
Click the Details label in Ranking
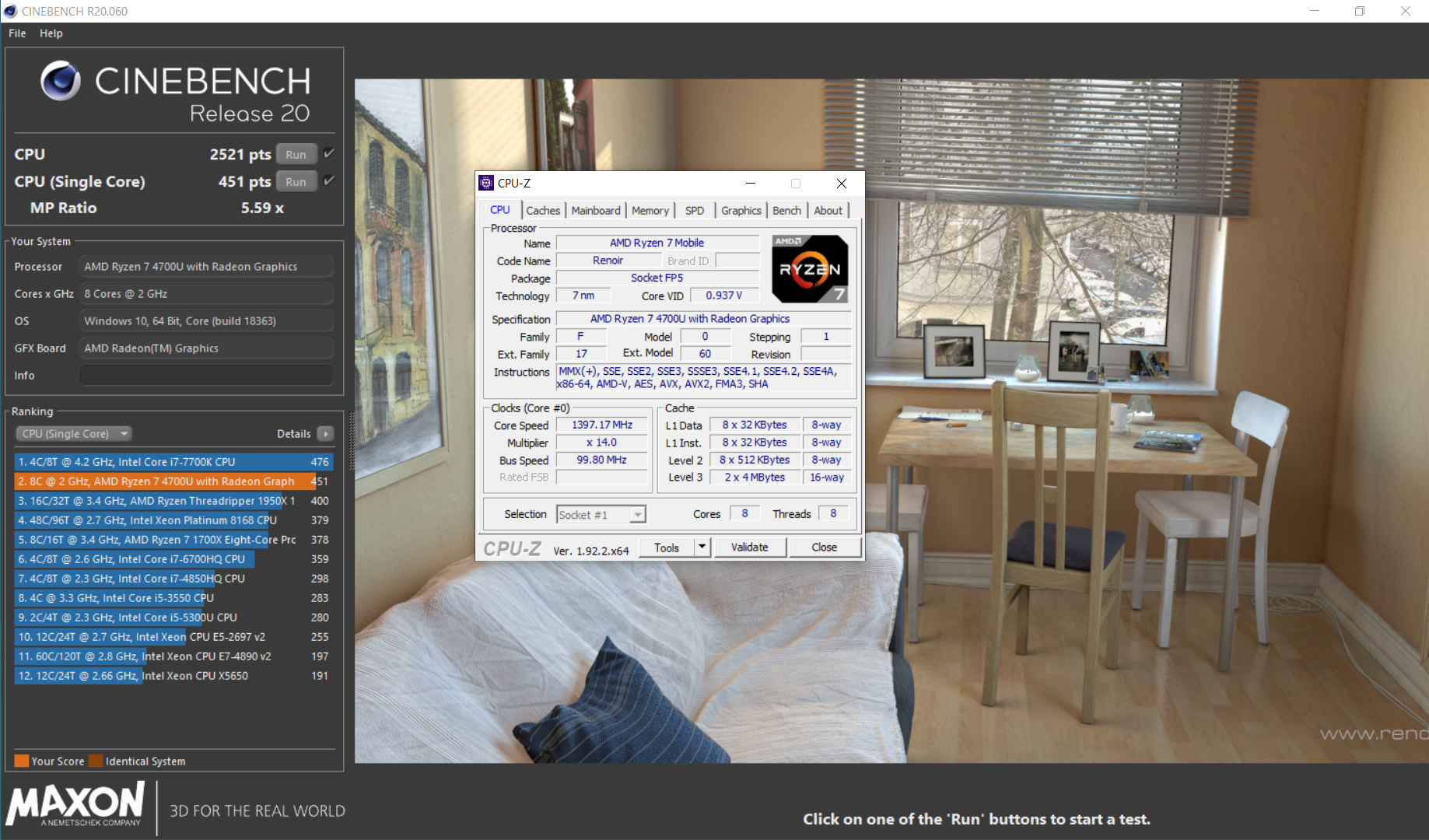coord(293,434)
